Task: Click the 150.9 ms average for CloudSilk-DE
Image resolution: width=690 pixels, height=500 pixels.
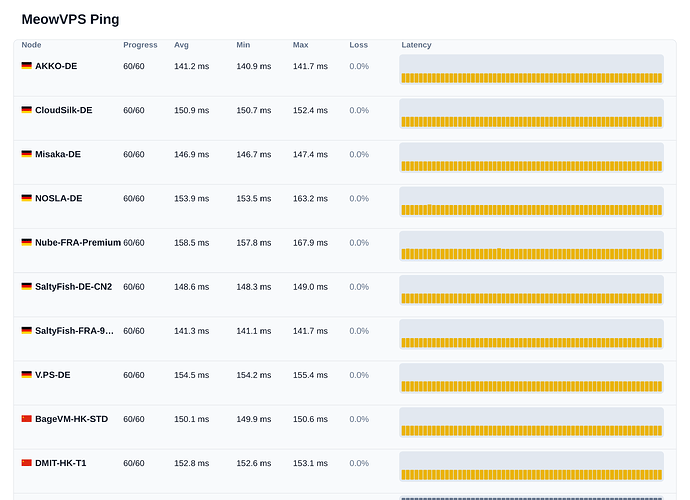Action: [191, 110]
